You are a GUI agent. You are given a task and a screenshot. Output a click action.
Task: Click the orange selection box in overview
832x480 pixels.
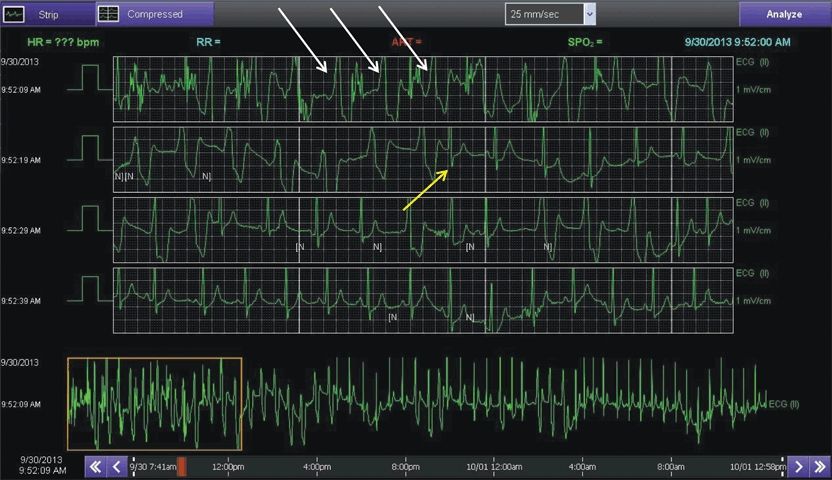point(154,402)
